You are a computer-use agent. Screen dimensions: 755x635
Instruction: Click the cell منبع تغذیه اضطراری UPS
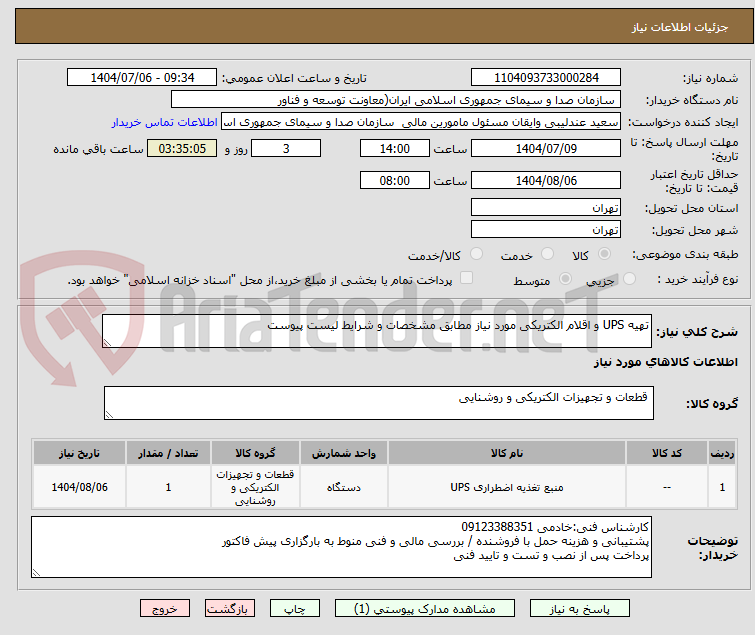coord(507,487)
